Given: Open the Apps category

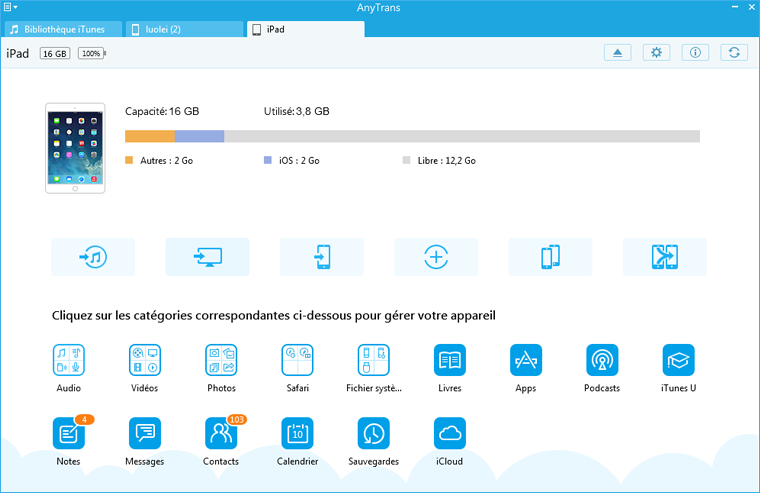Looking at the screenshot, I should click(x=526, y=360).
